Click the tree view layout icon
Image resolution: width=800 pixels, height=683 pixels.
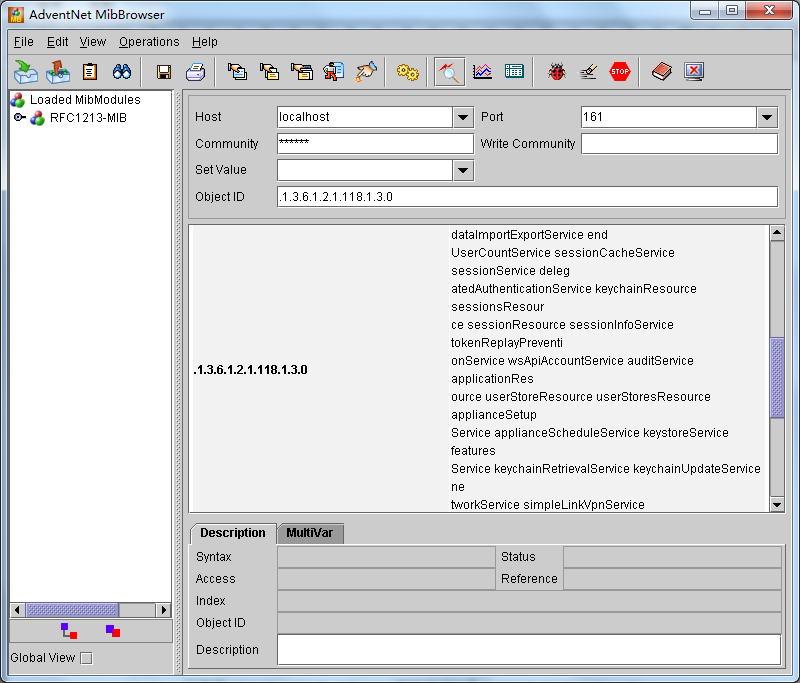coord(68,631)
